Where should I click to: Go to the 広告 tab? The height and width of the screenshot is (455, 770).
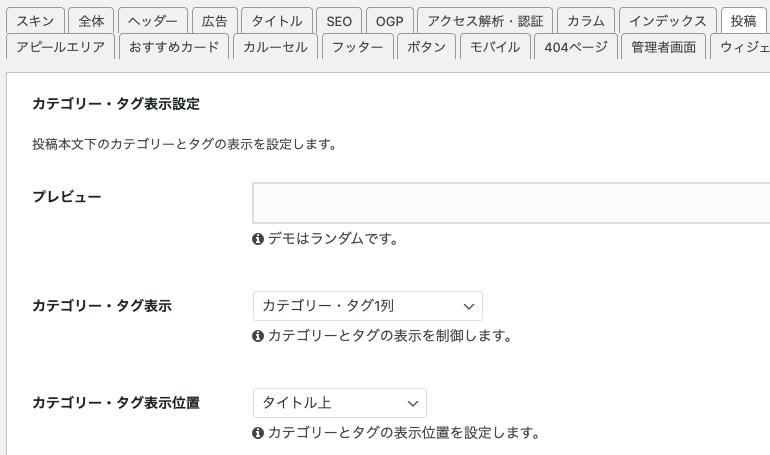point(215,21)
